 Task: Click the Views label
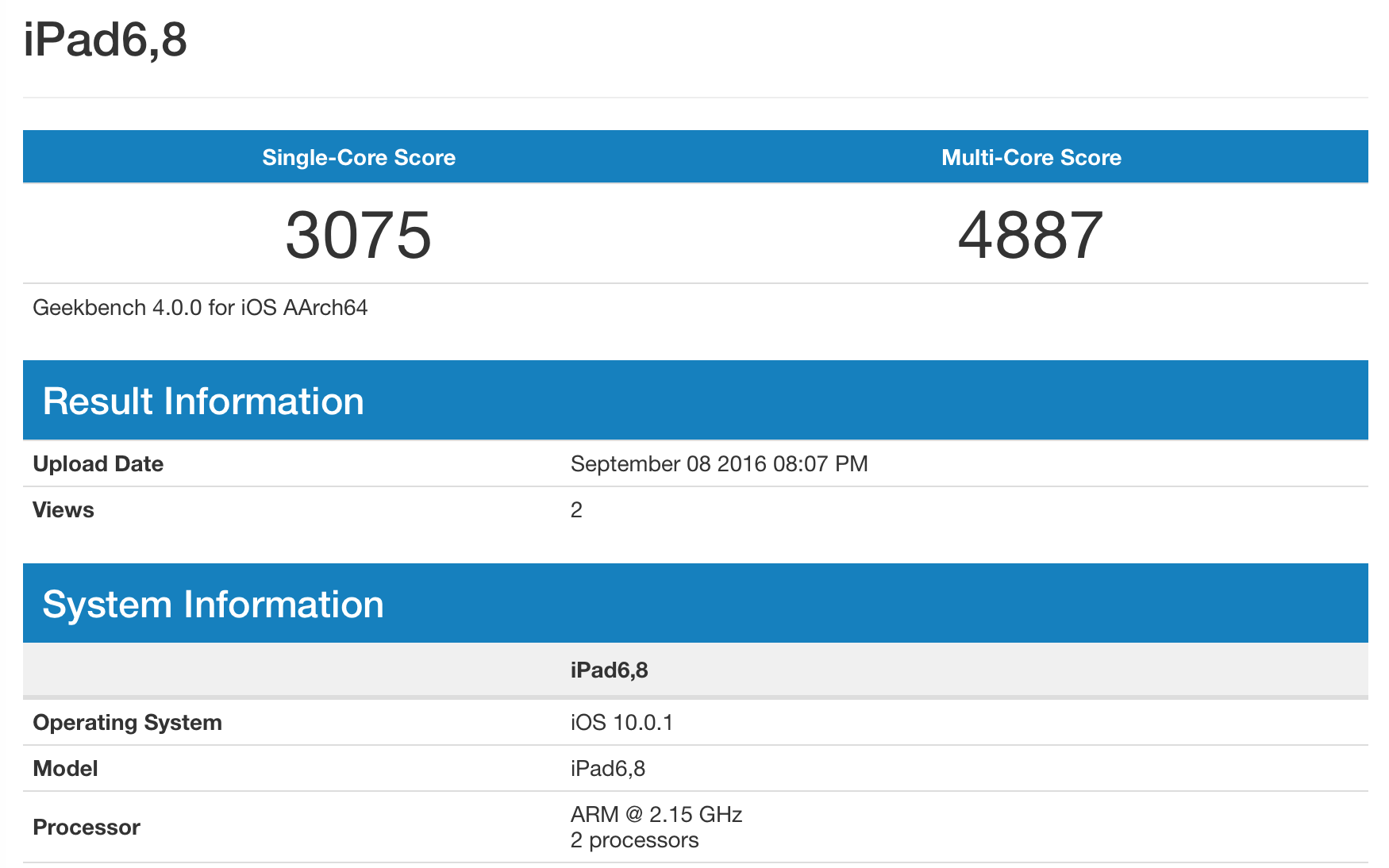(x=63, y=510)
